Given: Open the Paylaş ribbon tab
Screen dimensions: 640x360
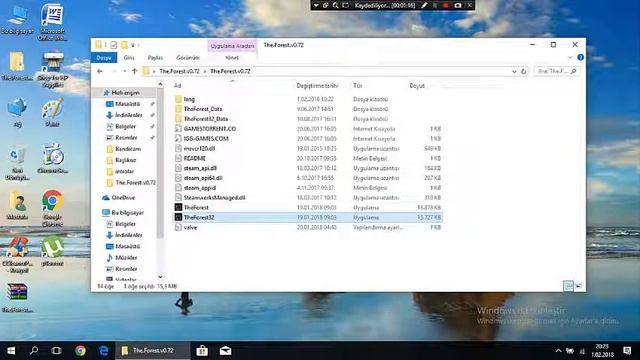Looking at the screenshot, I should coord(155,58).
